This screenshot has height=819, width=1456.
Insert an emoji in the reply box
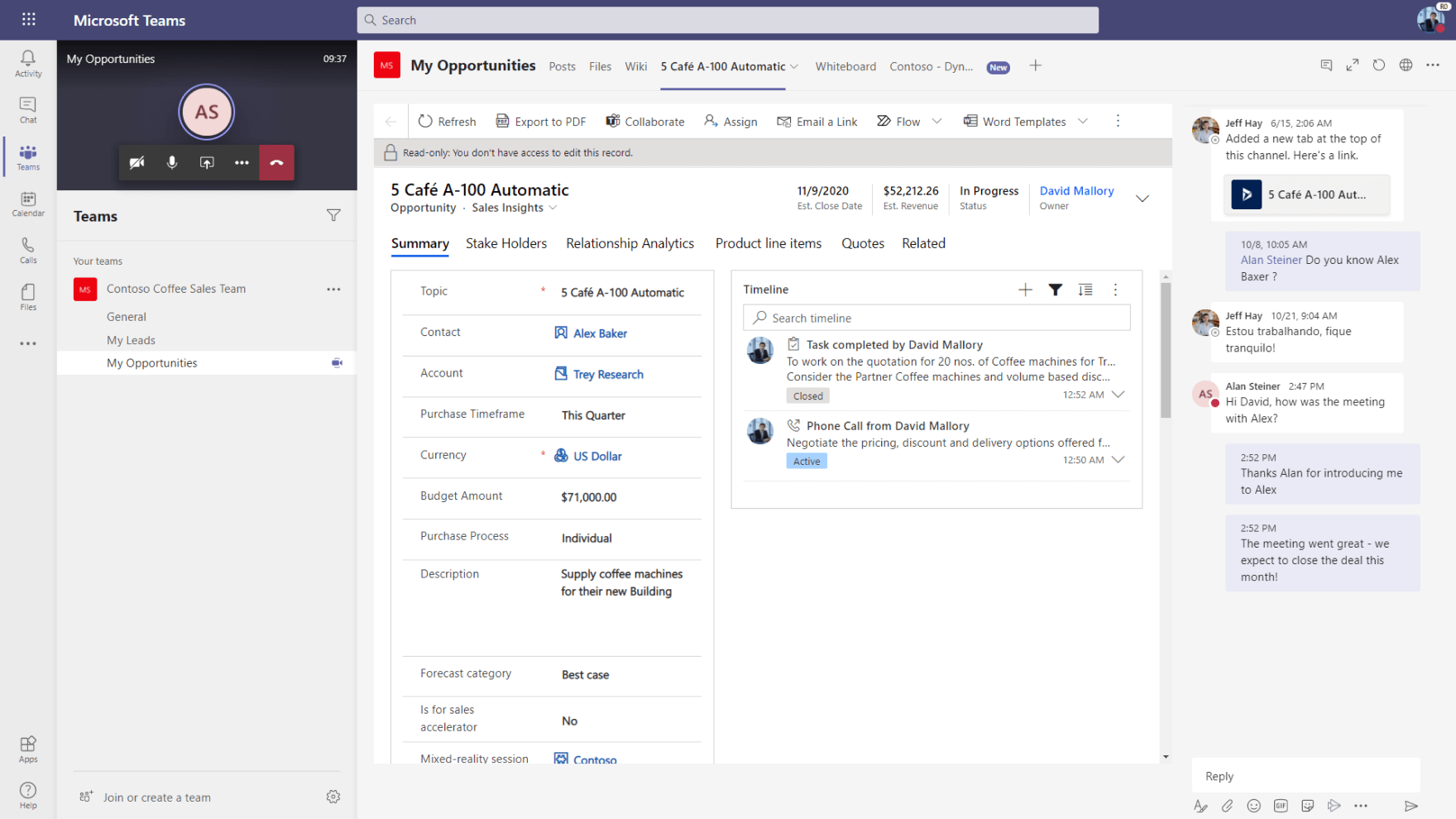click(1253, 805)
